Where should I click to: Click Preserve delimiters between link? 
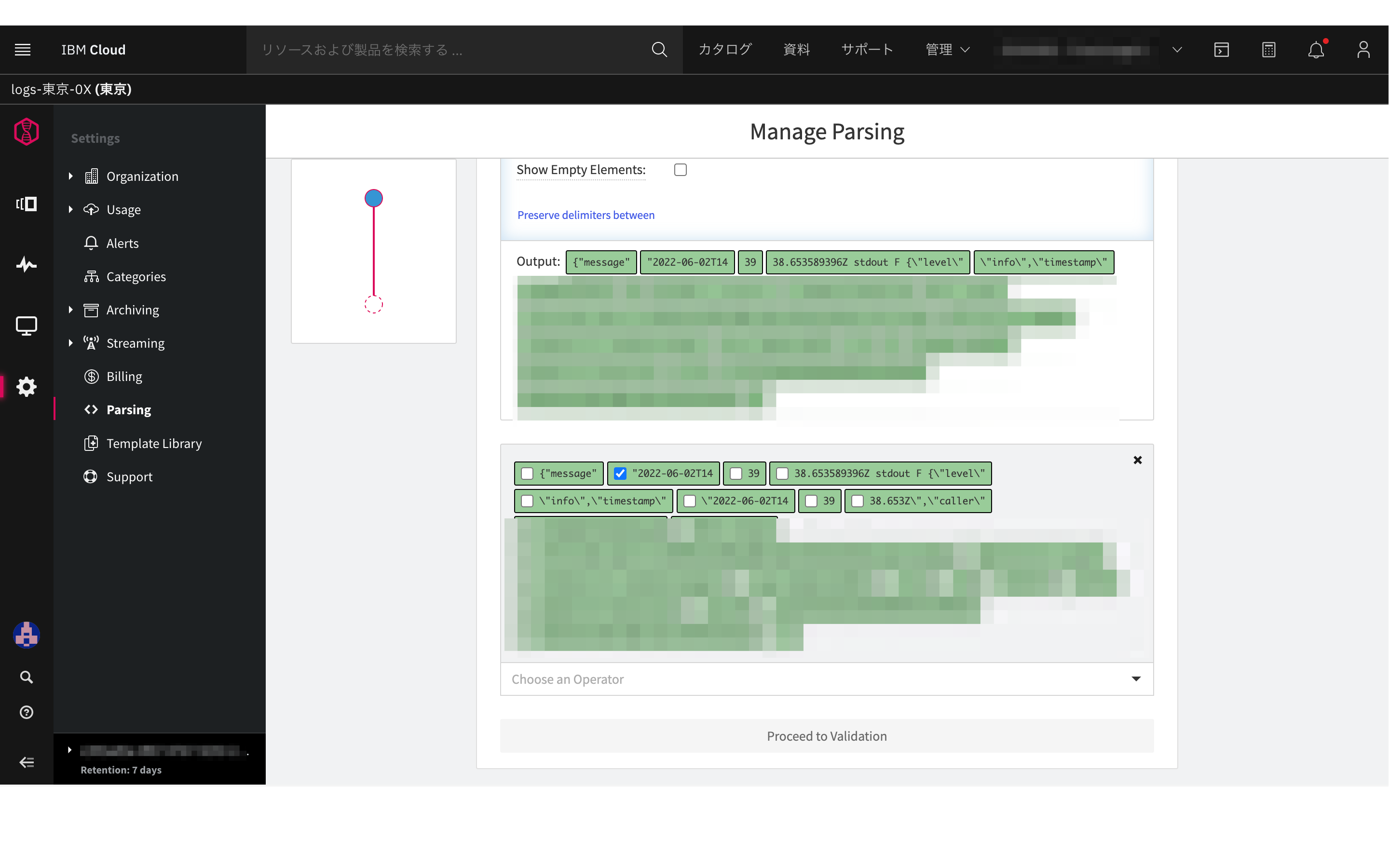click(586, 215)
